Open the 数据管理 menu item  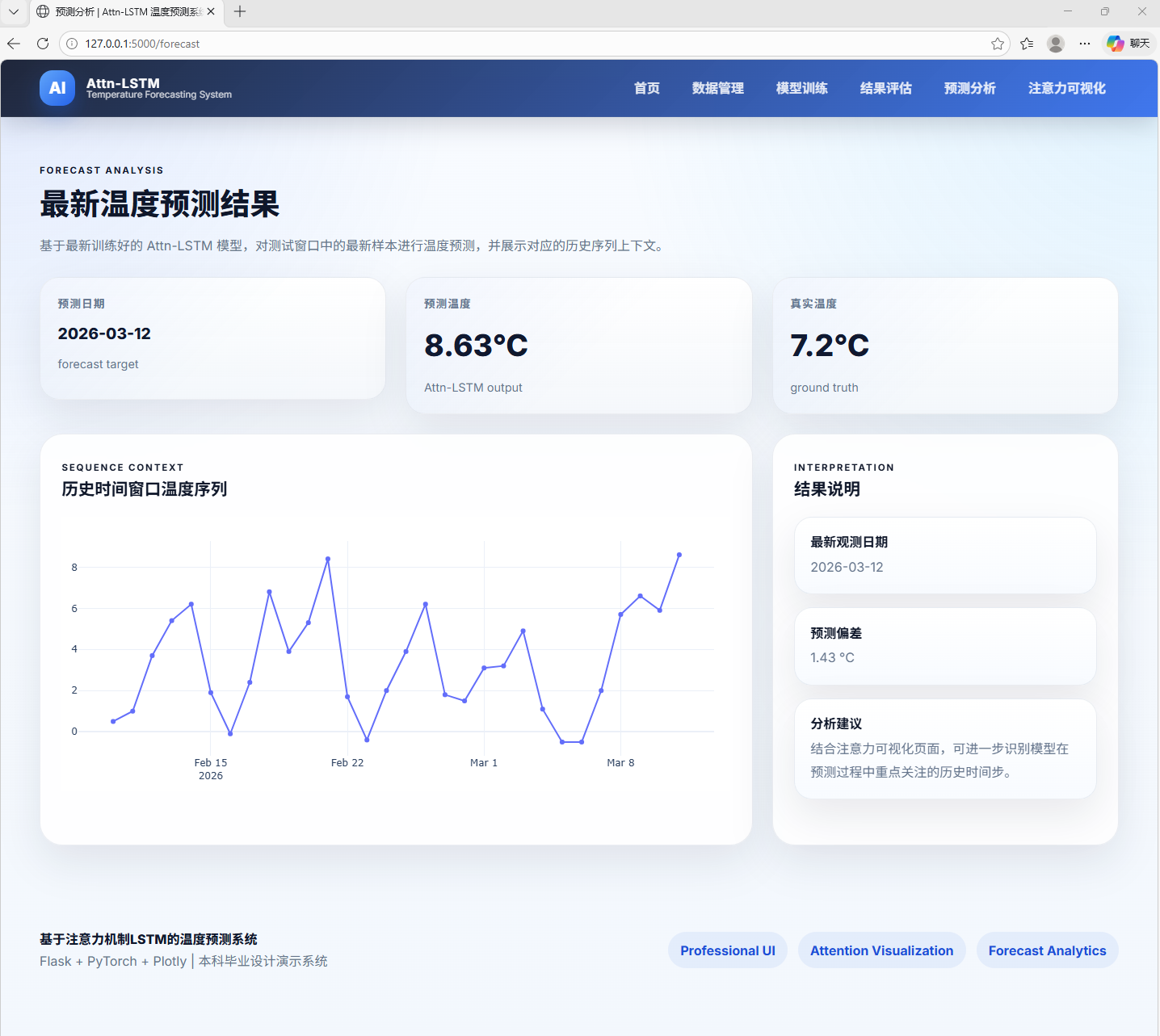717,88
